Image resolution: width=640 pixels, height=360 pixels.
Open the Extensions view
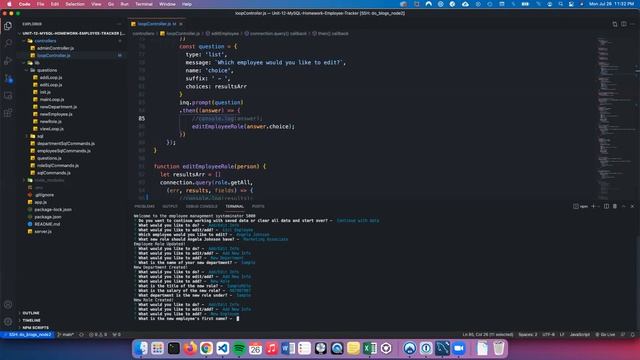pyautogui.click(x=8, y=113)
